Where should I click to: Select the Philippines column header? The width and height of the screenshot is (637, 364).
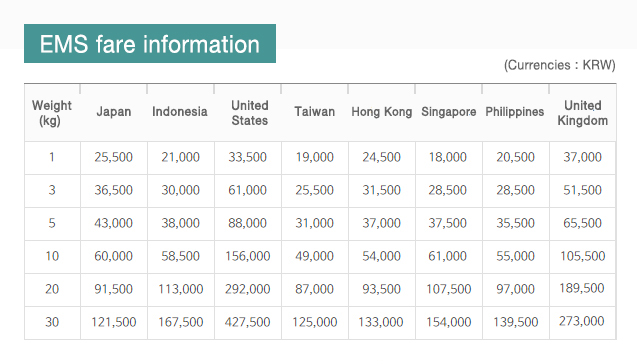[515, 112]
